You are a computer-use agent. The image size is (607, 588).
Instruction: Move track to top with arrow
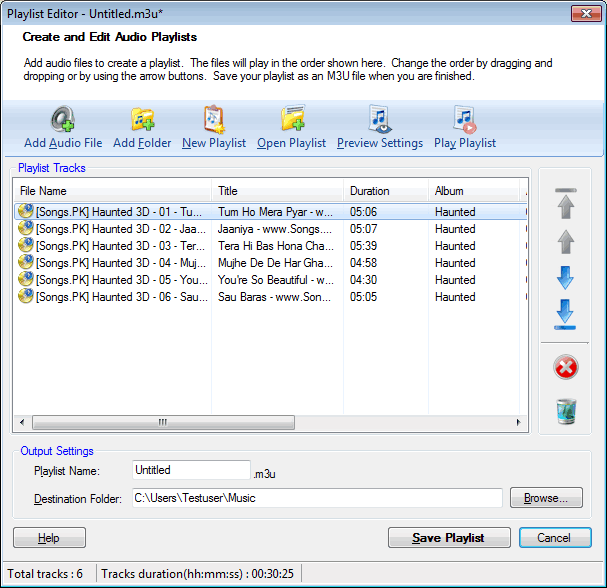click(565, 203)
